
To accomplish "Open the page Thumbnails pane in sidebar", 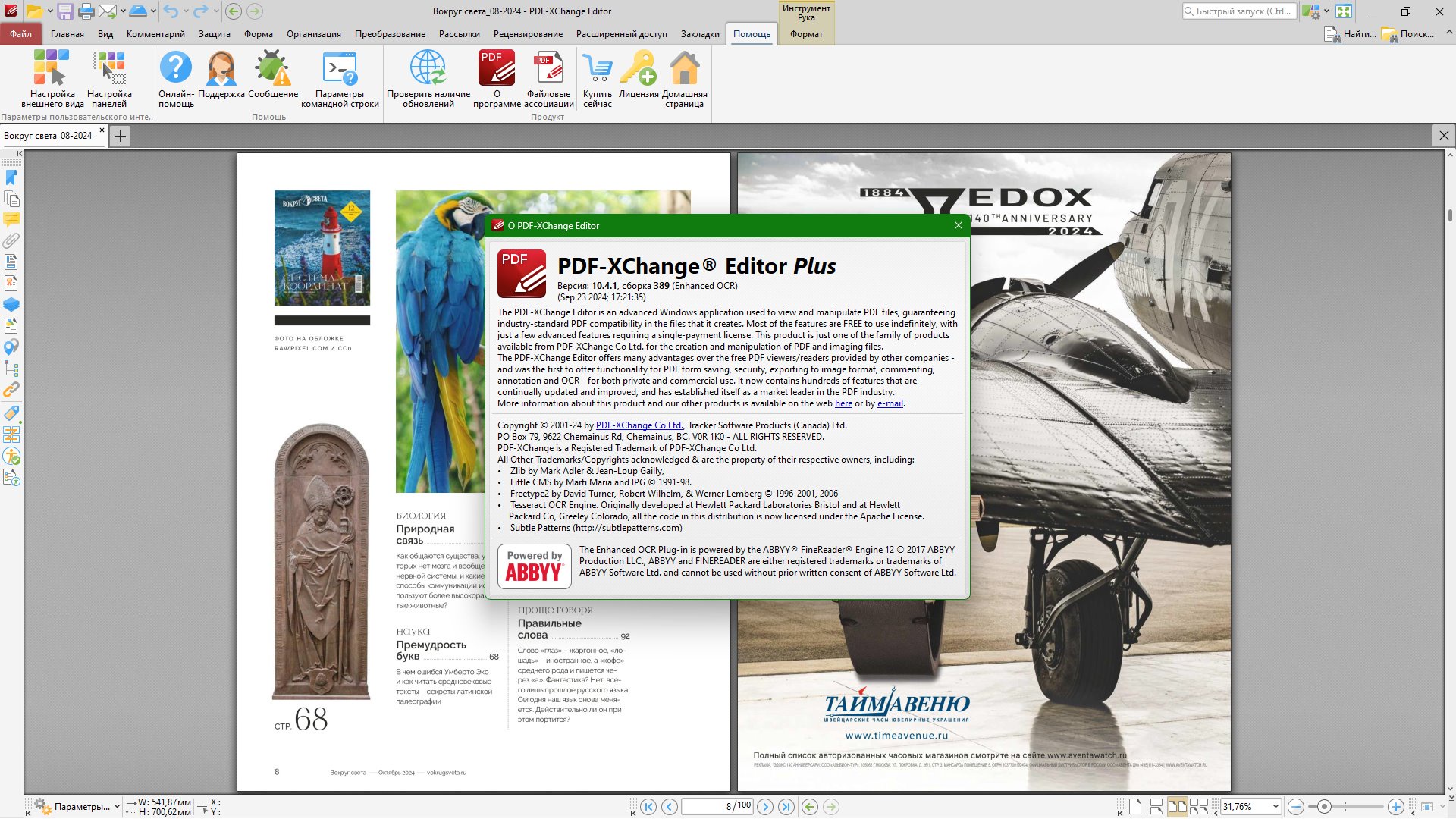I will (x=11, y=199).
